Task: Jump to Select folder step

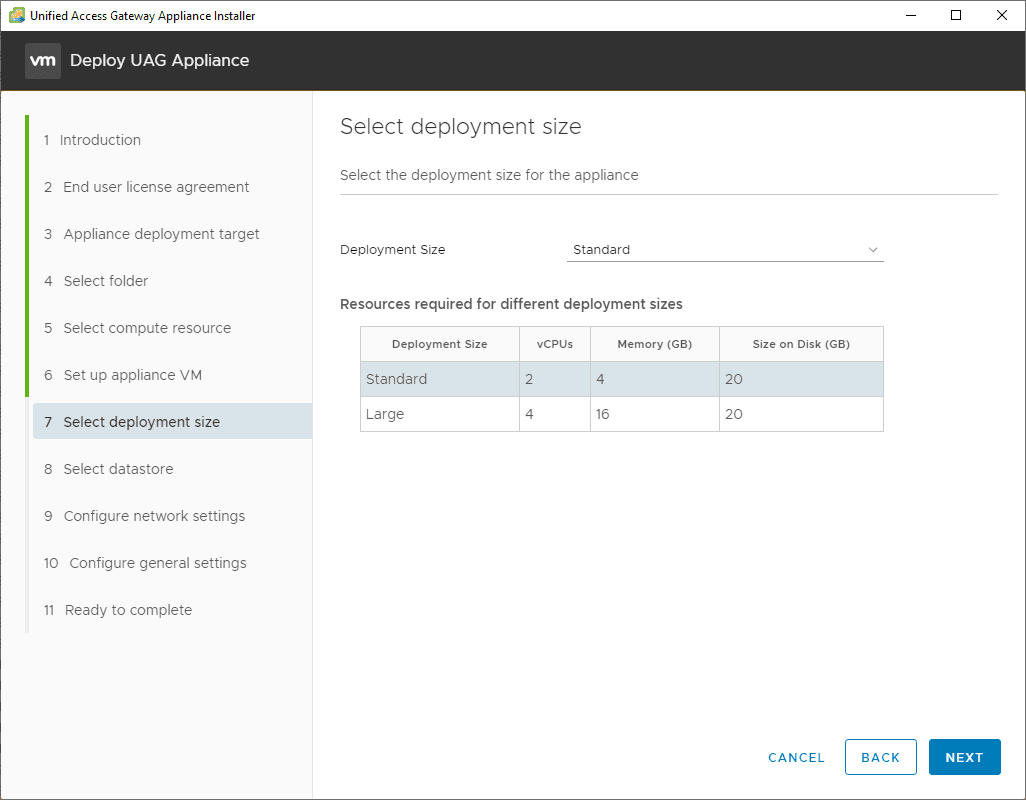Action: pyautogui.click(x=105, y=281)
